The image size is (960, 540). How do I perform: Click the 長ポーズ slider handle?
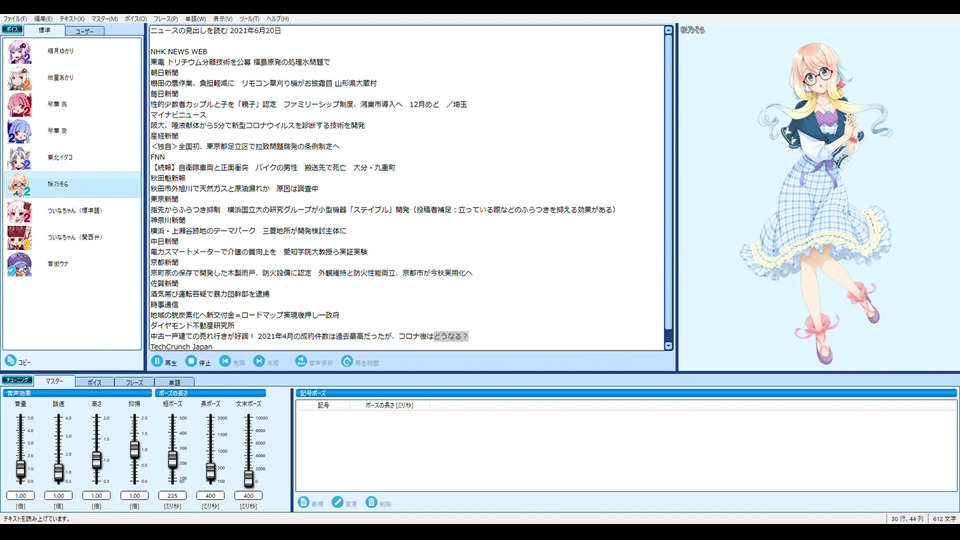(x=211, y=470)
